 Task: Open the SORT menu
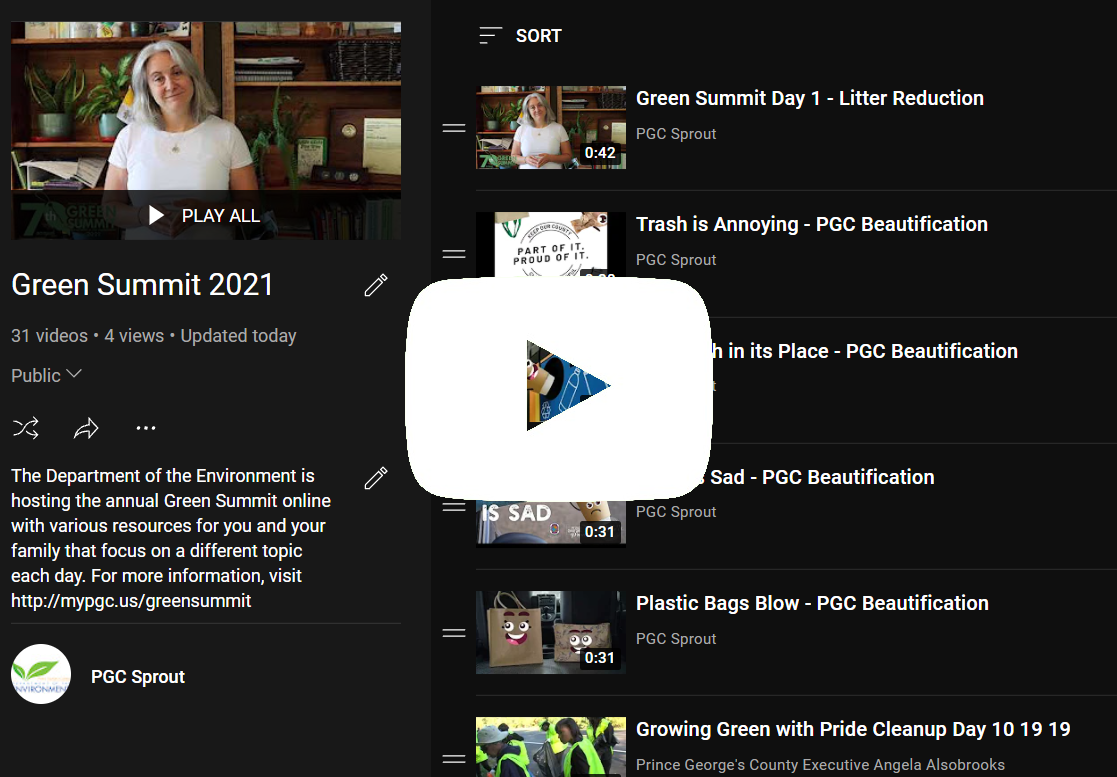(520, 36)
